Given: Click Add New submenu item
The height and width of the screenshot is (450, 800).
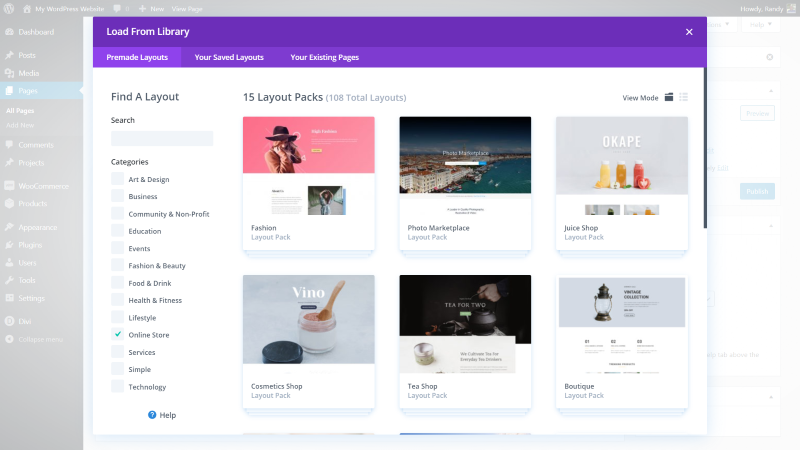Looking at the screenshot, I should click(x=20, y=125).
